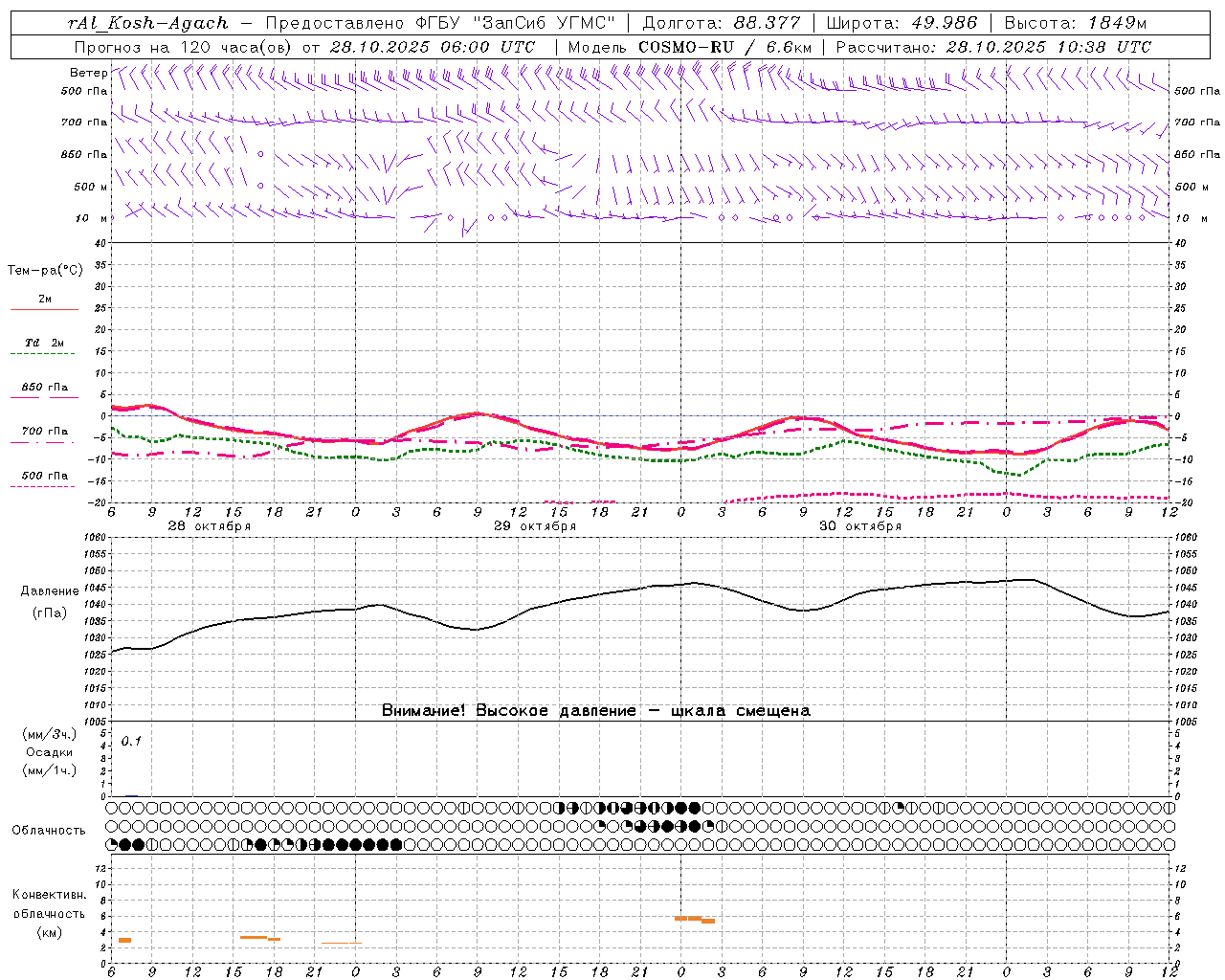Click the Облачность cloud cover label

[49, 831]
